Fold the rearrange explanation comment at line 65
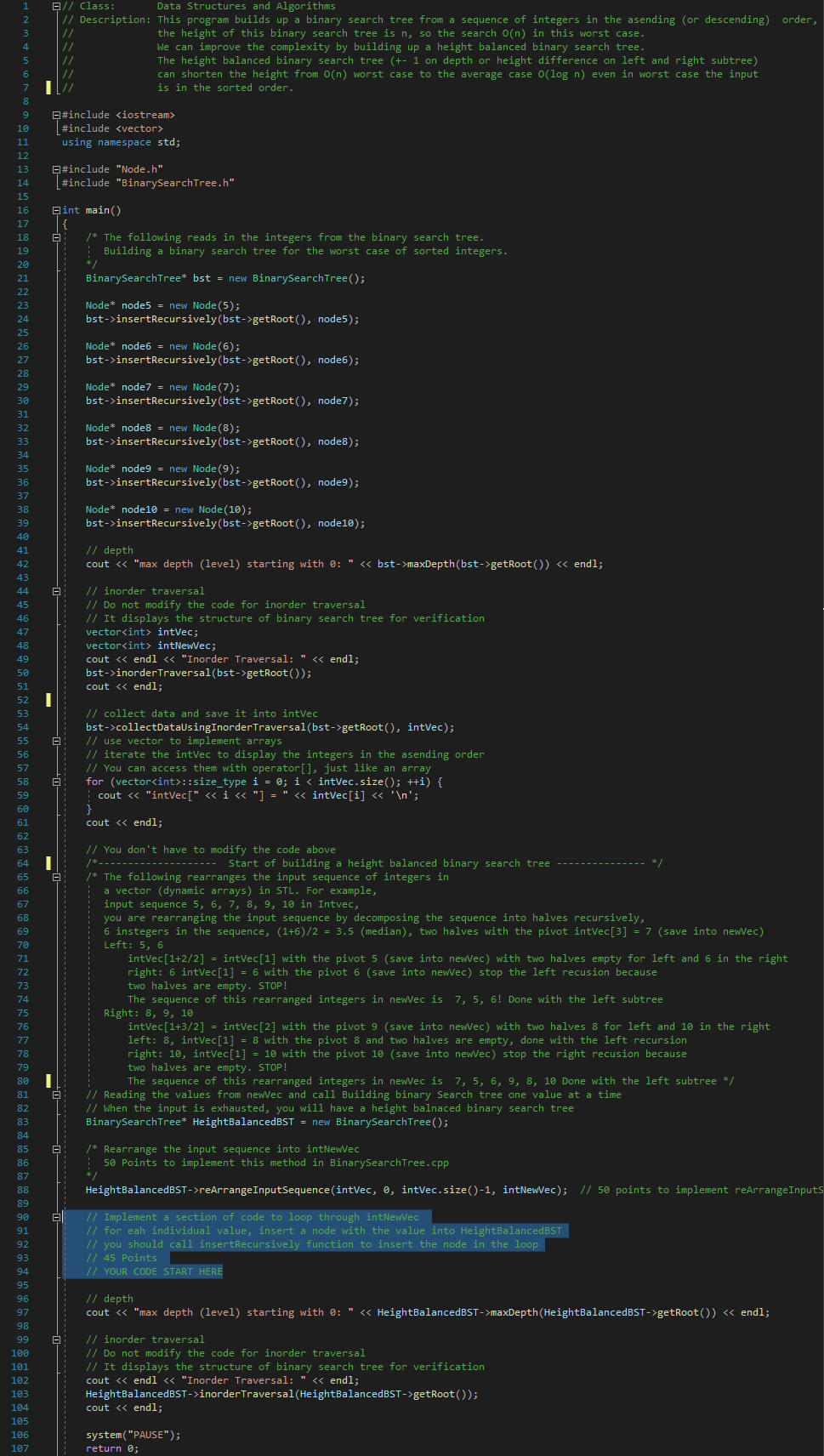This screenshot has width=824, height=1456. [x=56, y=877]
